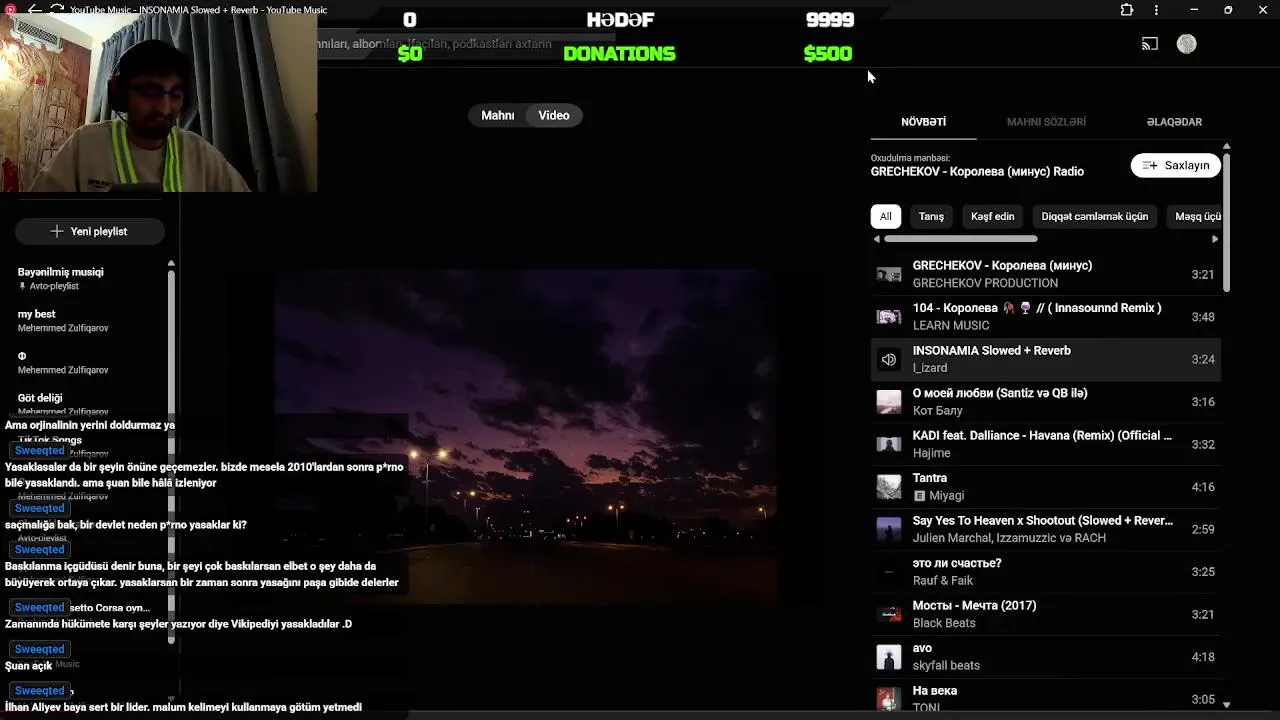Screen dimensions: 1280x720
Task: Play Мосты - Мечта (2017) thumbnail
Action: pyautogui.click(x=889, y=614)
